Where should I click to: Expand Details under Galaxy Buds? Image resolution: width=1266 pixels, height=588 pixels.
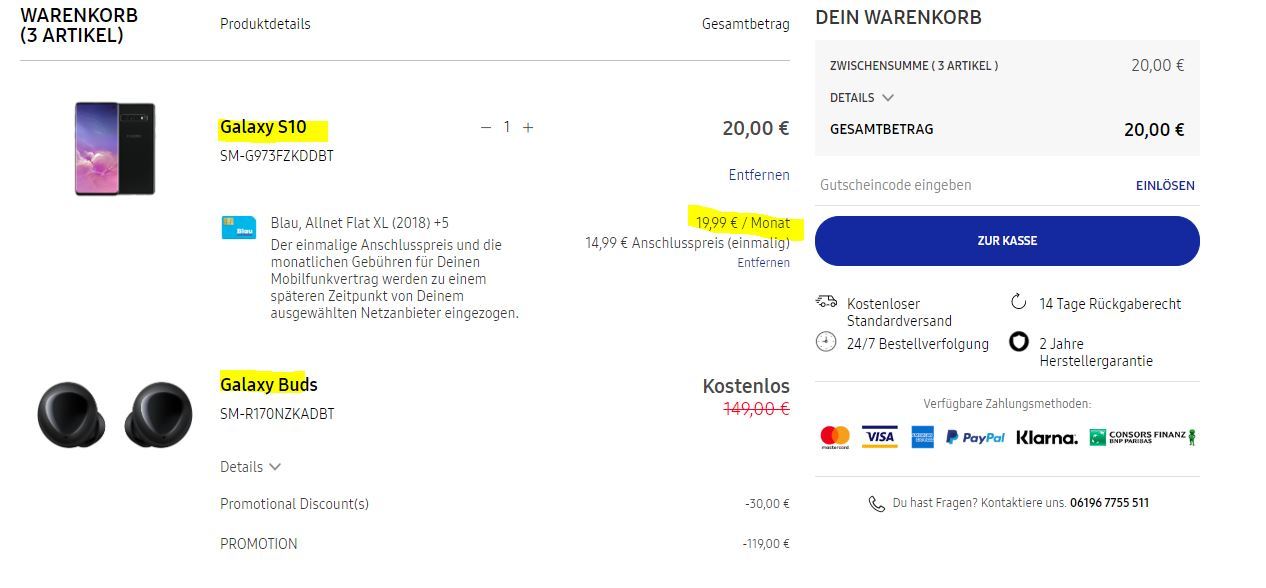(x=251, y=467)
